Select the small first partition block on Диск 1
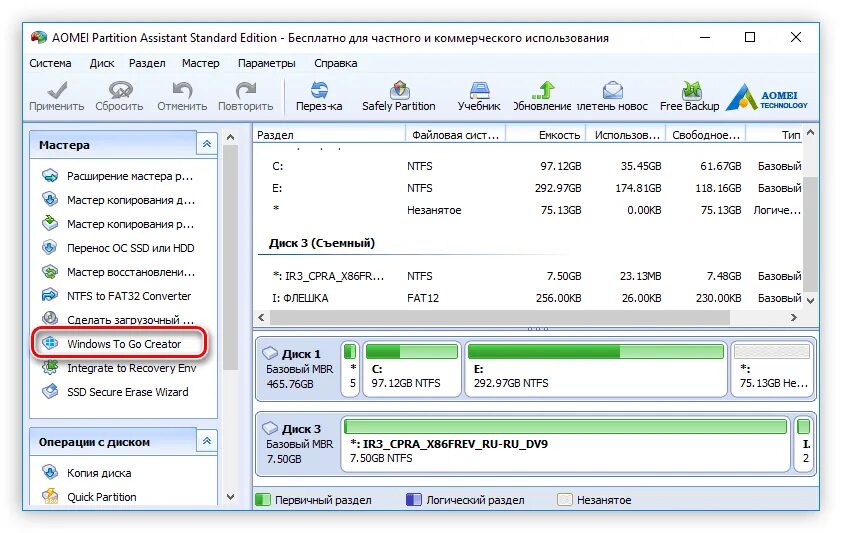The width and height of the screenshot is (842, 533). [350, 369]
